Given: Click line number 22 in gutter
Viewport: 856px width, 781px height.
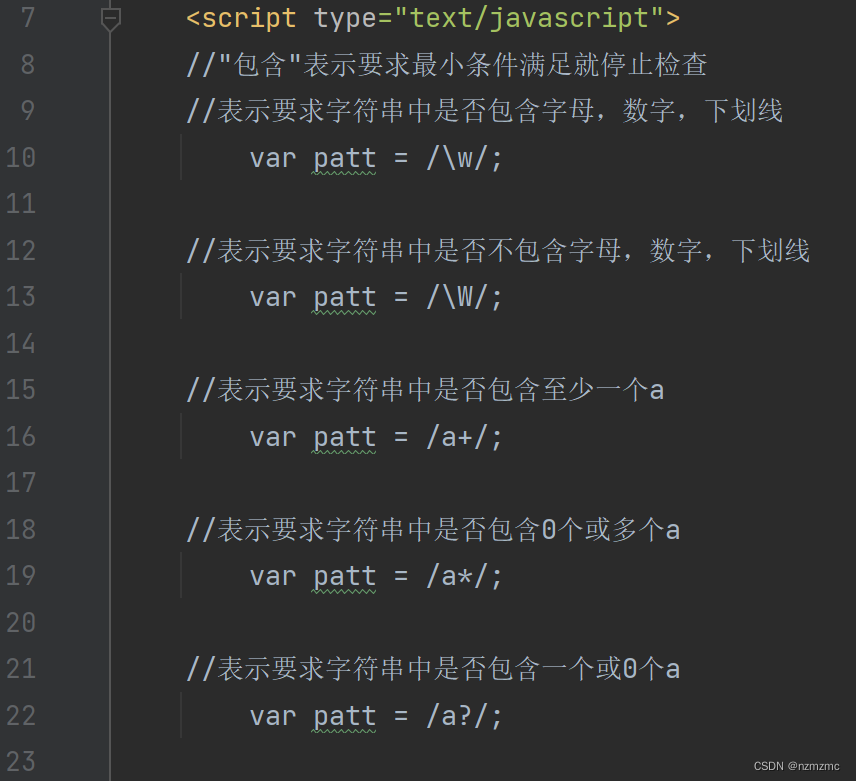Looking at the screenshot, I should [21, 716].
